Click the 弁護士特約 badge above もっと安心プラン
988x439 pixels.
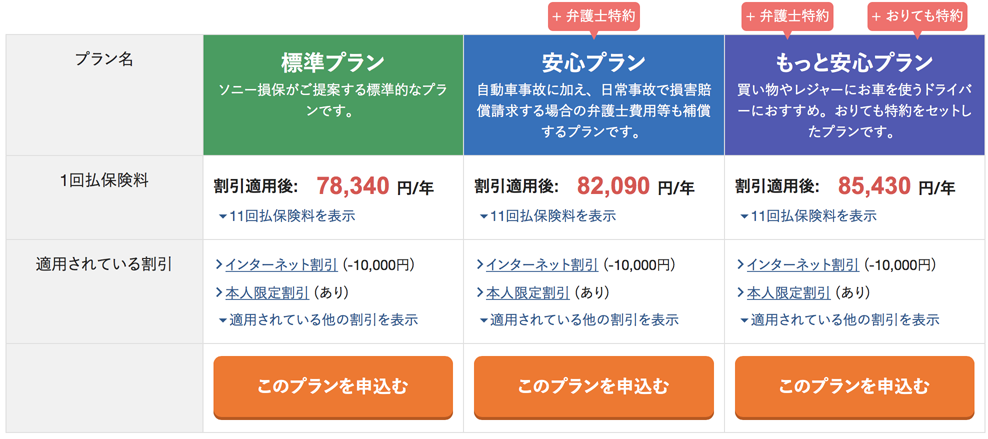pyautogui.click(x=788, y=17)
